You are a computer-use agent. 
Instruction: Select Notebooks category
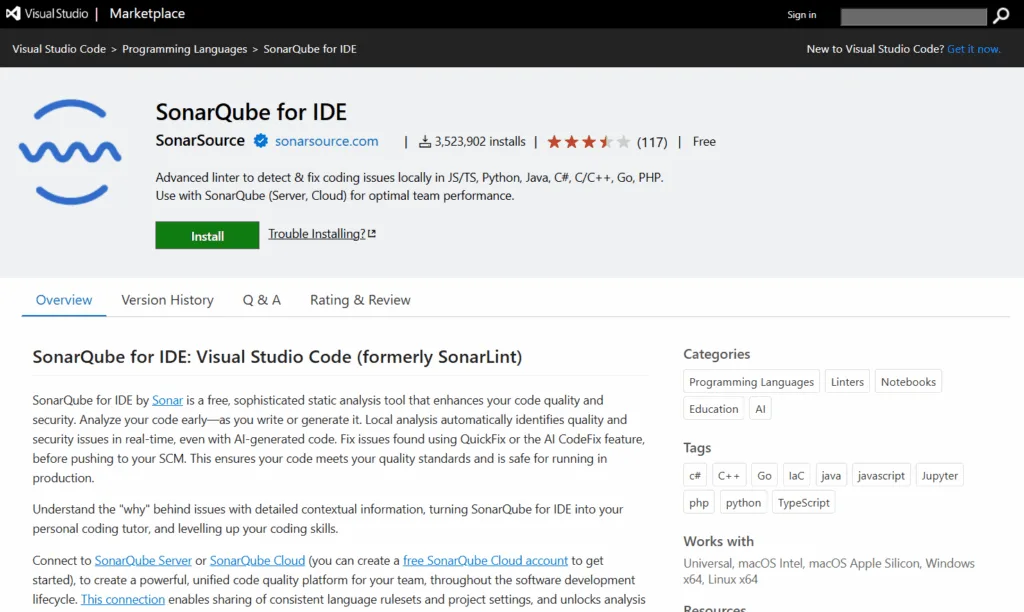pyautogui.click(x=908, y=381)
